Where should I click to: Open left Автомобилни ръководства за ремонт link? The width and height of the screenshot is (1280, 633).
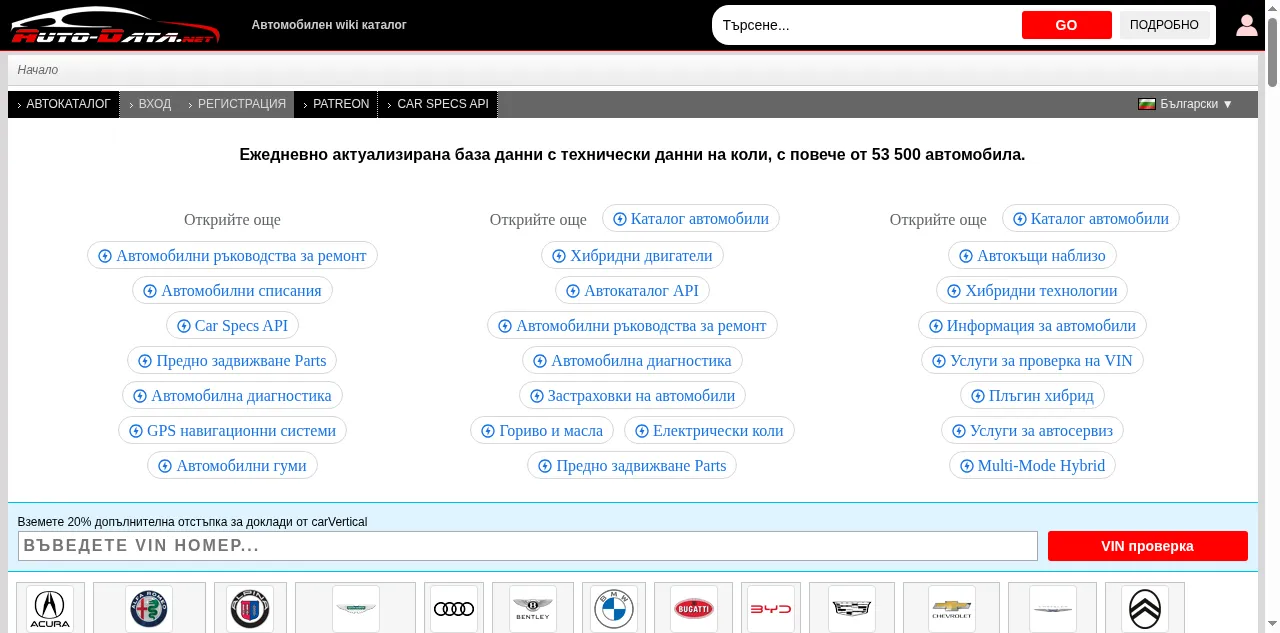click(x=232, y=255)
